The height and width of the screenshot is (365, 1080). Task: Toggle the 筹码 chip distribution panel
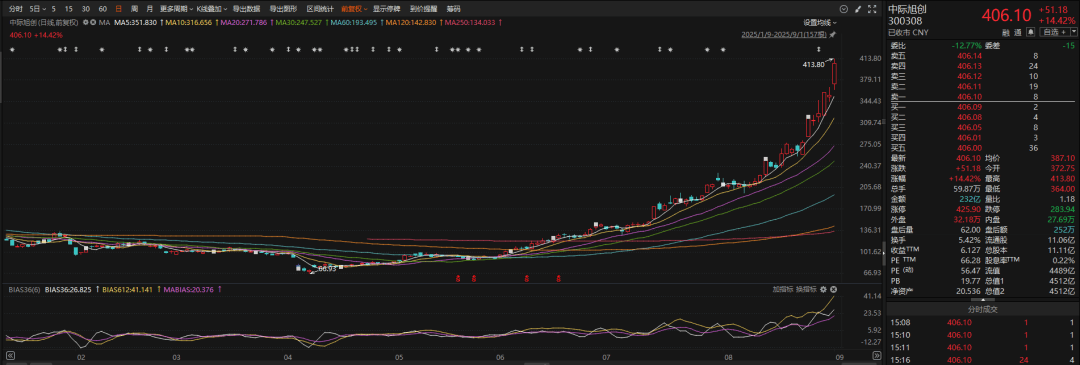click(x=453, y=9)
